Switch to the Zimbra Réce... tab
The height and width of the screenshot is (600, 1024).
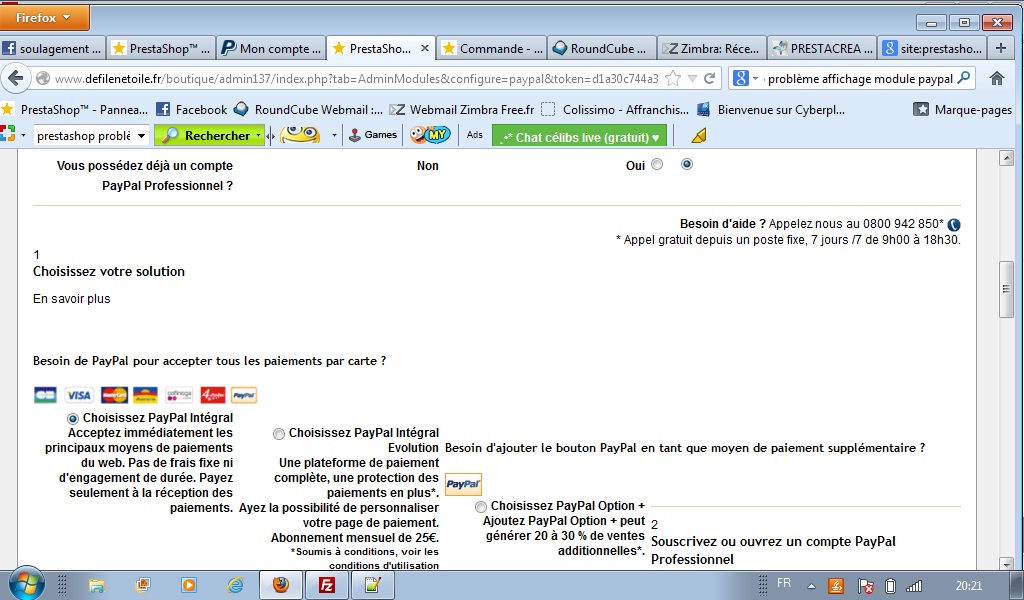tap(712, 48)
